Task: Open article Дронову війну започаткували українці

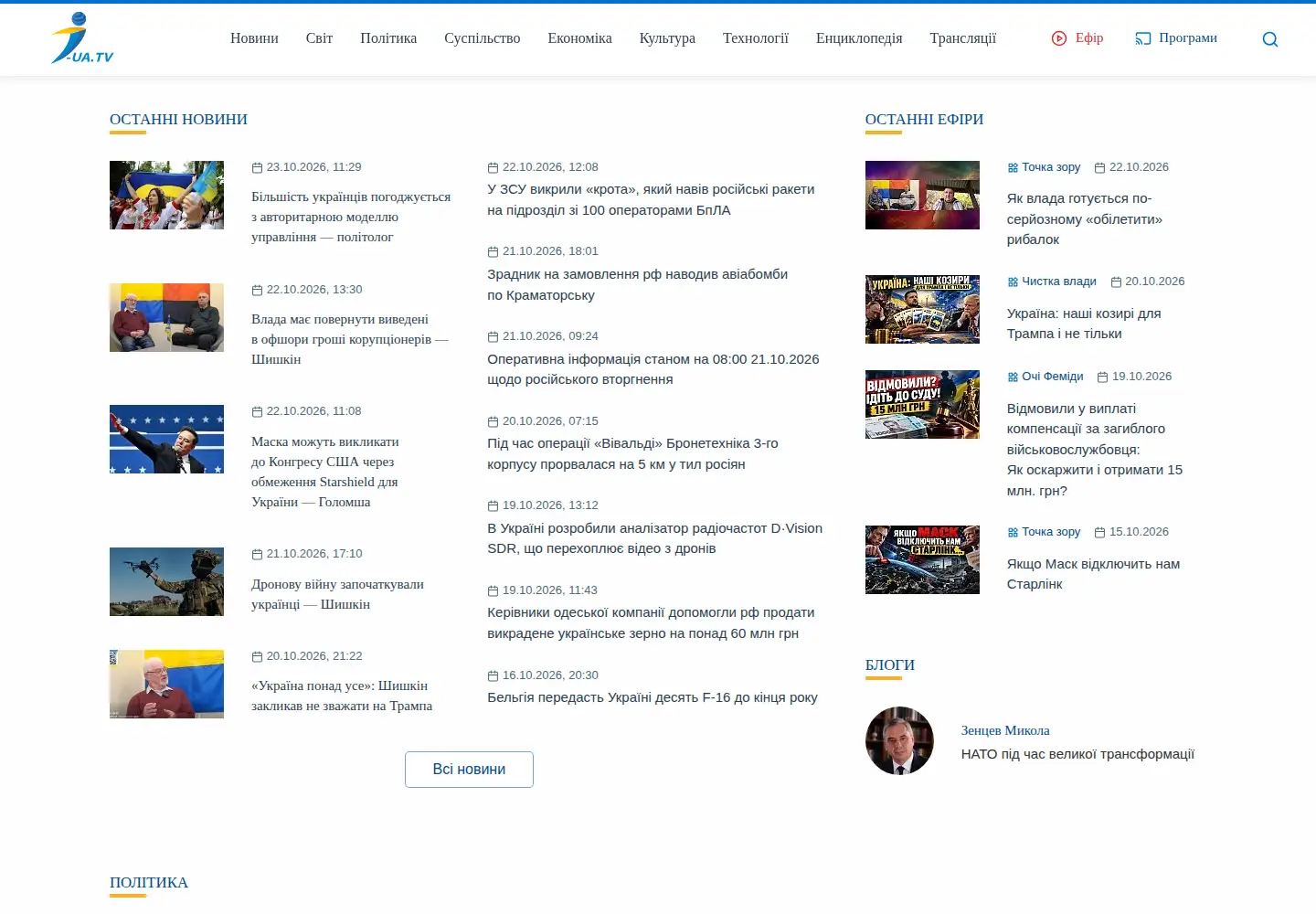Action: click(337, 594)
